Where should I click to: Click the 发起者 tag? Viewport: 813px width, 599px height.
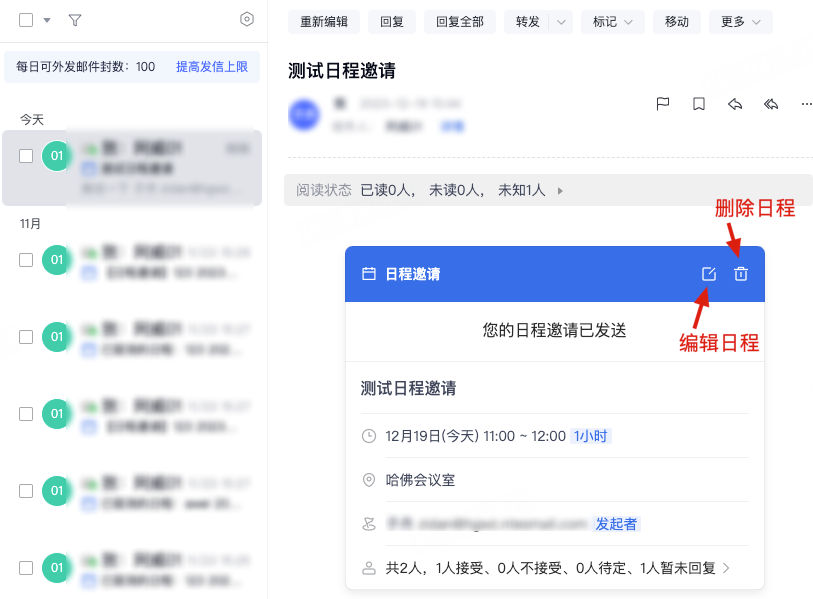[616, 524]
